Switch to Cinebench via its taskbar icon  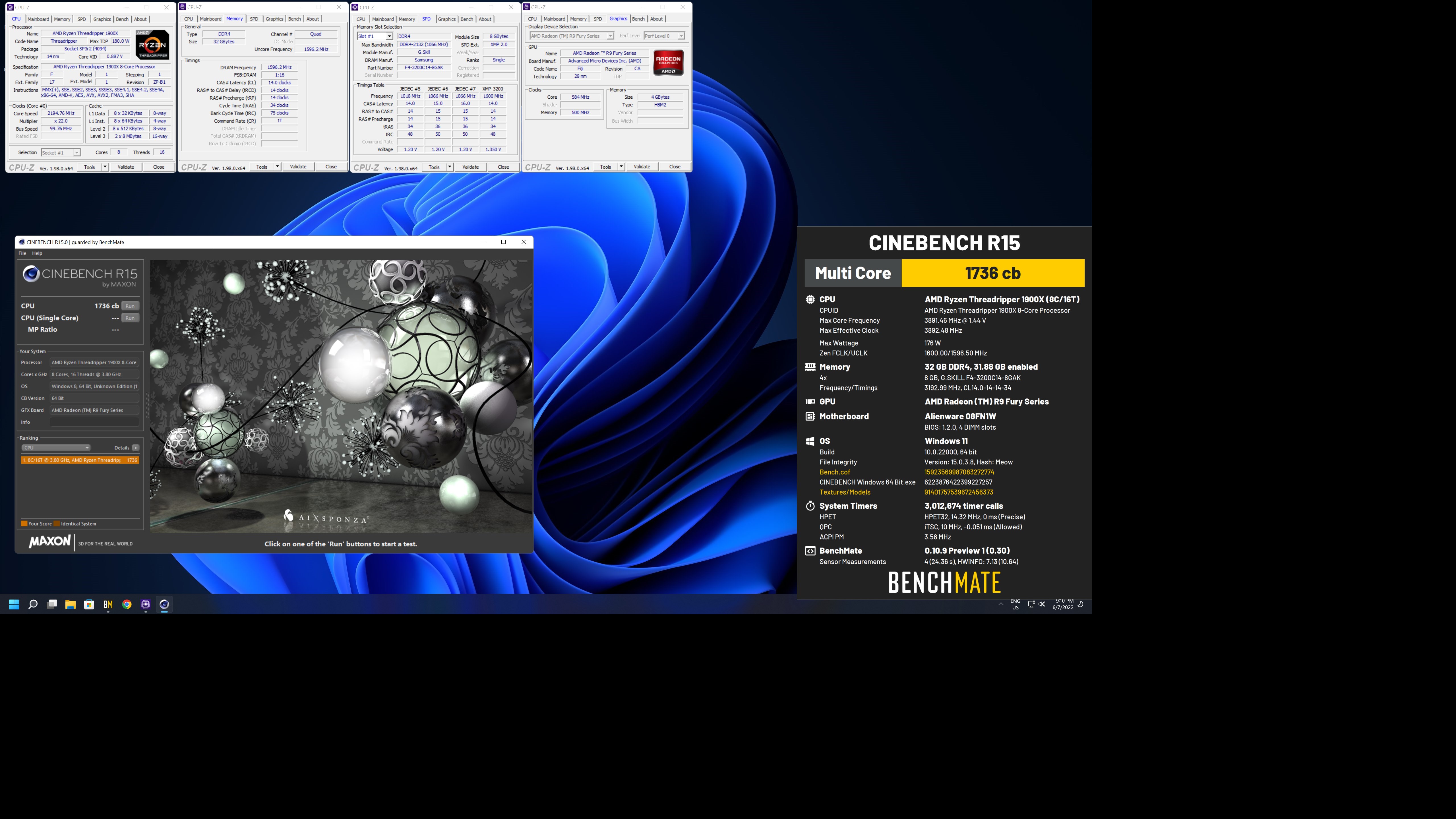(x=164, y=604)
